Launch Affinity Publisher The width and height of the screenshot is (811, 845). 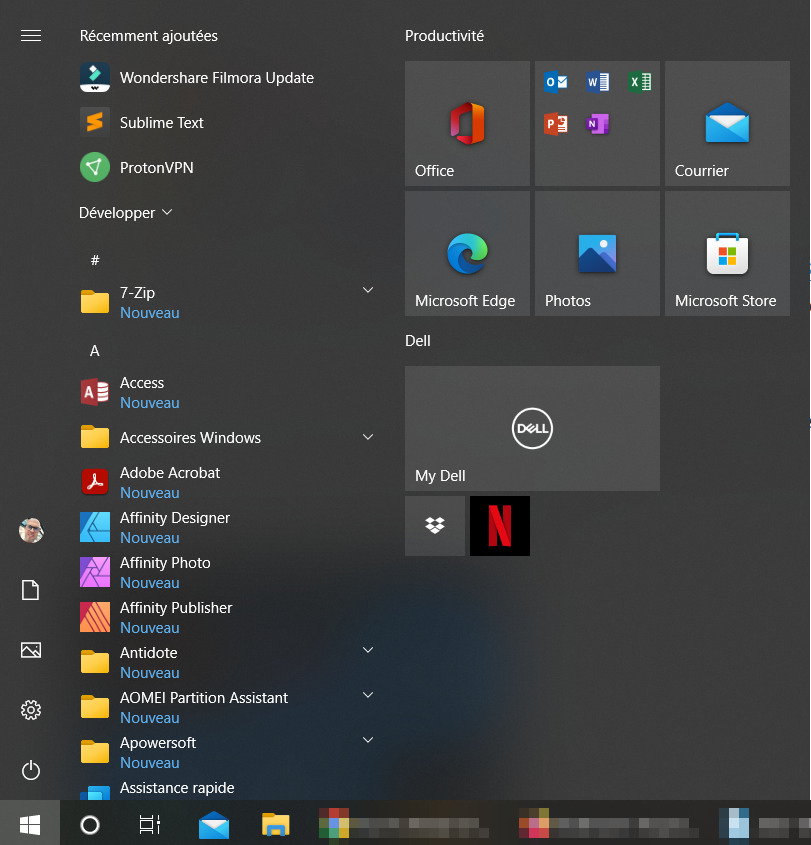[x=226, y=617]
